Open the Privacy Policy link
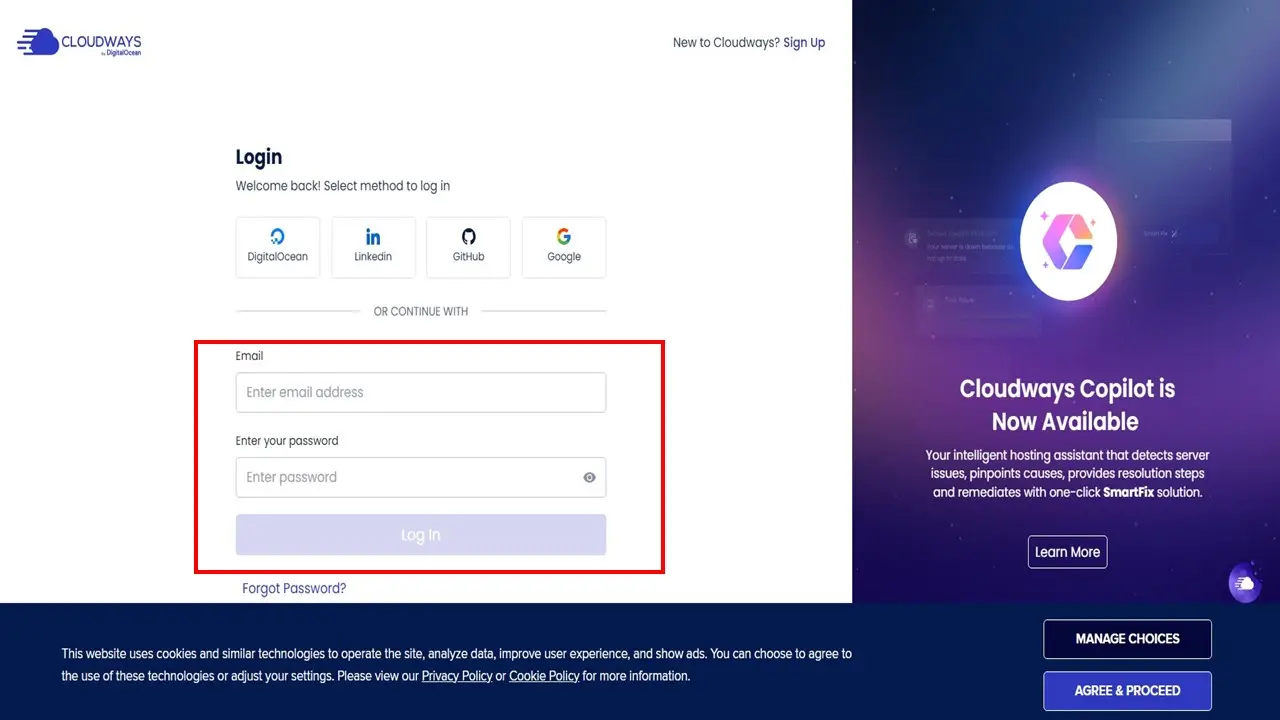Viewport: 1280px width, 720px height. 457,676
